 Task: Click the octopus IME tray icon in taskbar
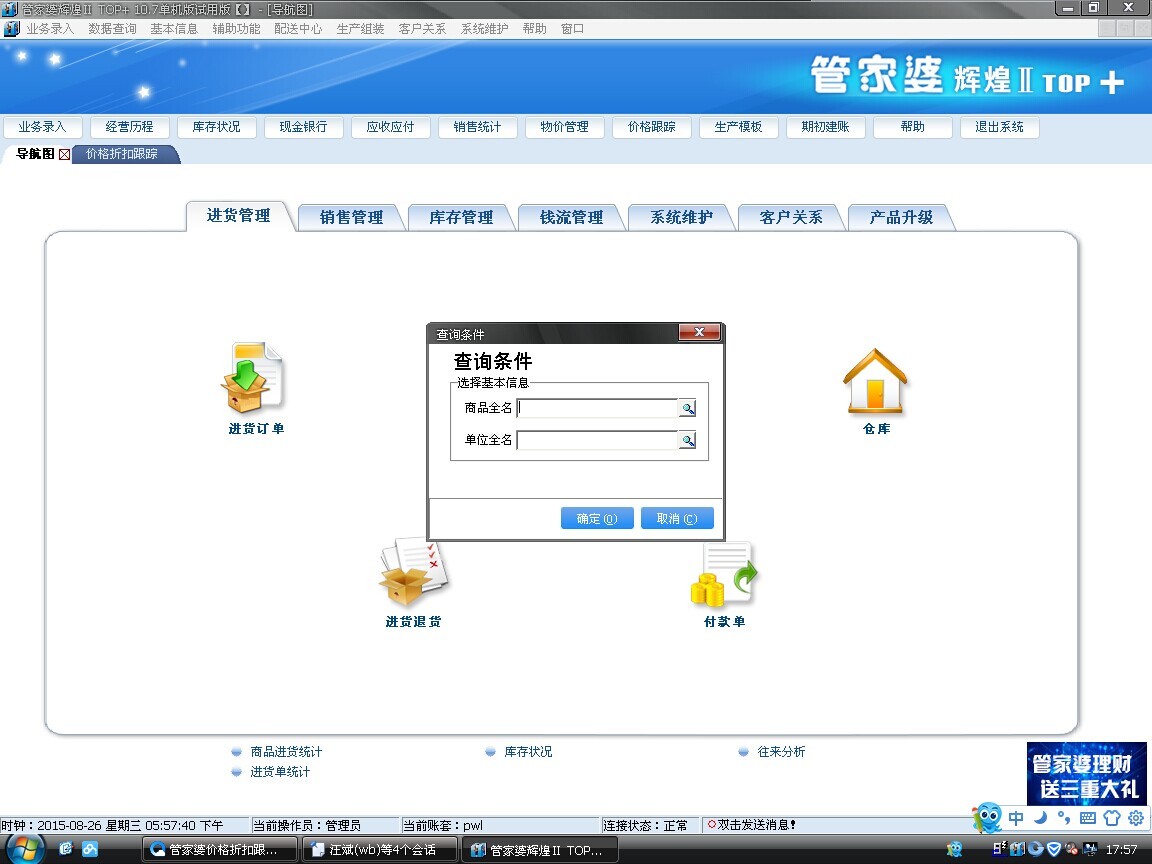(x=954, y=849)
